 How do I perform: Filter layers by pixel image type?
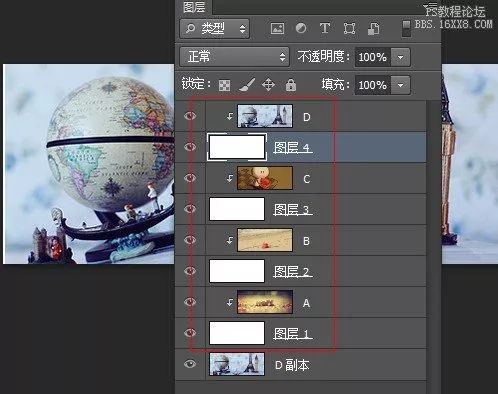coord(277,28)
